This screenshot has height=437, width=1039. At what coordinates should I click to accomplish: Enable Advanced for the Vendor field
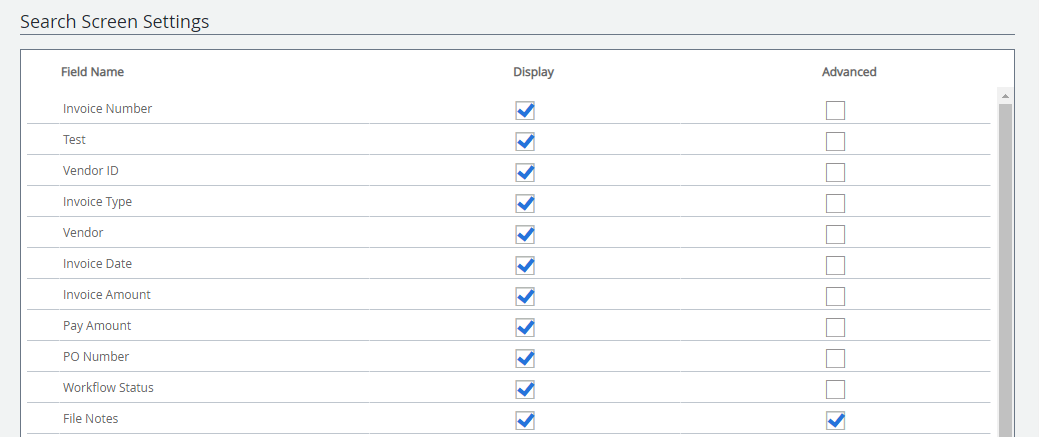point(835,234)
